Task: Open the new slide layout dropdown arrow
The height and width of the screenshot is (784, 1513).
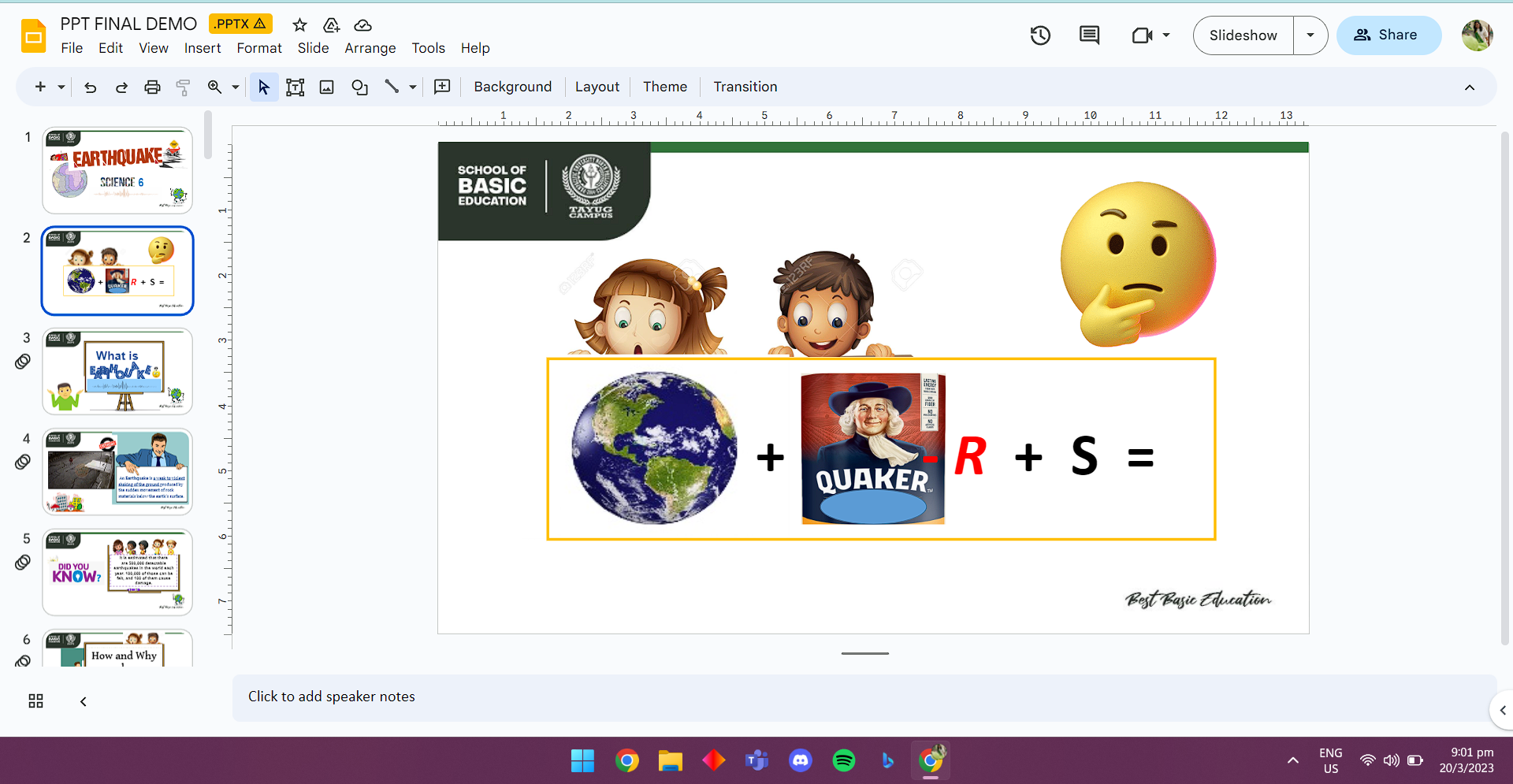Action: tap(61, 87)
